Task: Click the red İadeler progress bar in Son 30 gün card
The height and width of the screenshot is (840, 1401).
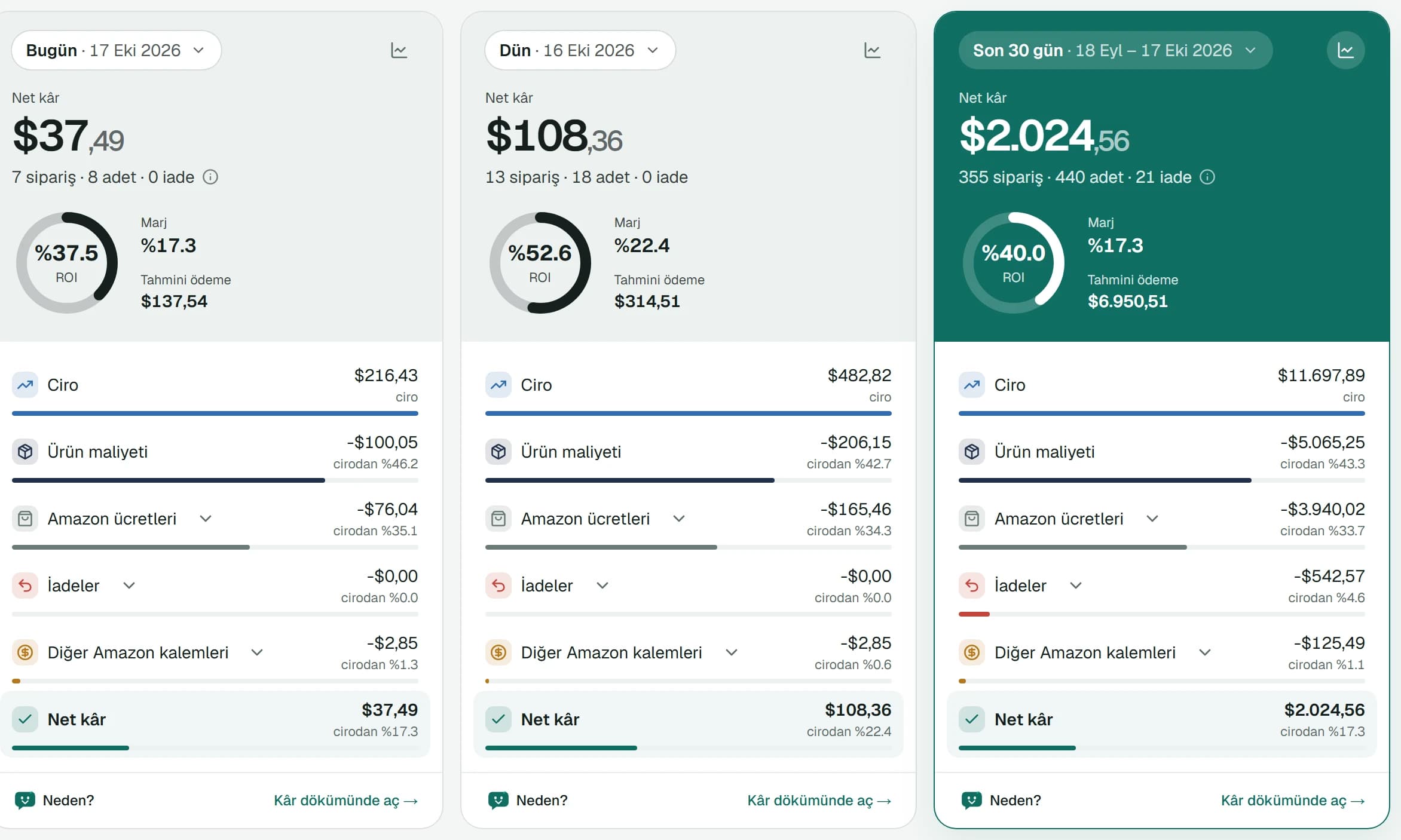Action: 974,614
